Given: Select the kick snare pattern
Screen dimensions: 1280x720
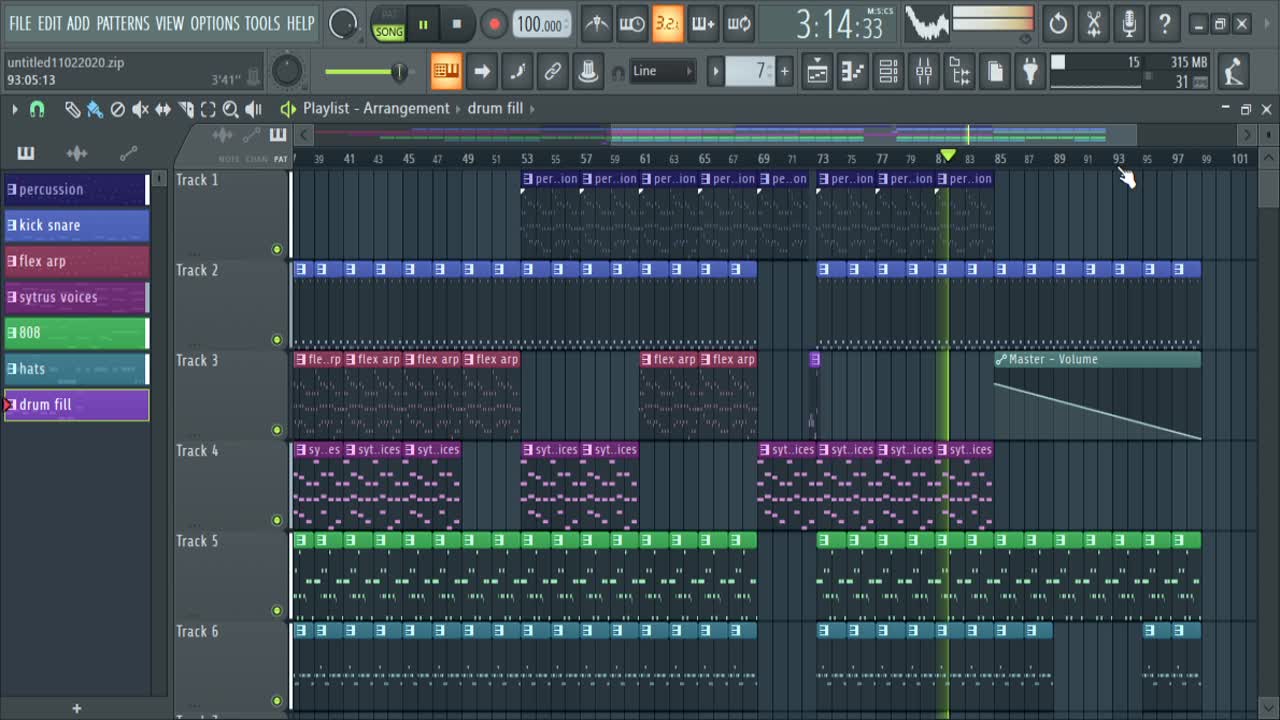Looking at the screenshot, I should pos(77,225).
